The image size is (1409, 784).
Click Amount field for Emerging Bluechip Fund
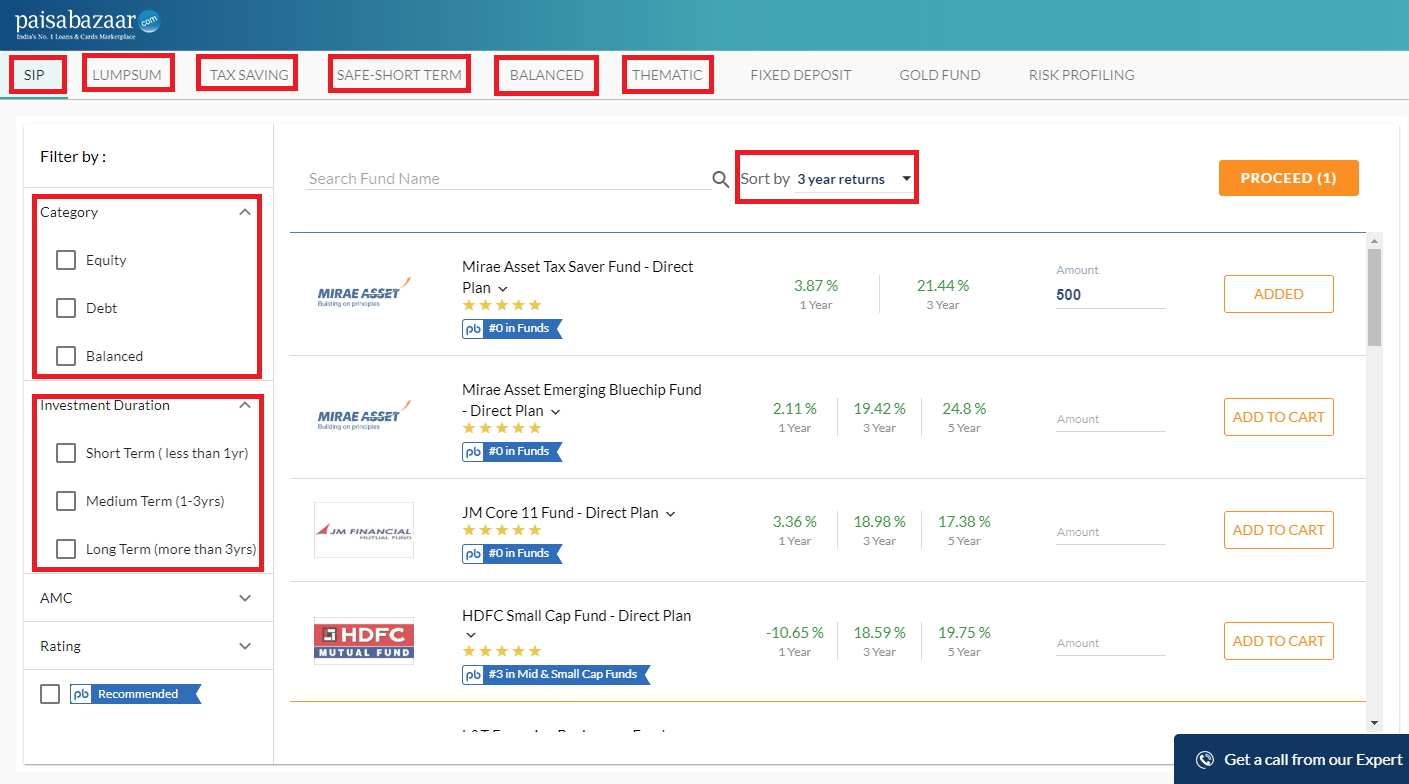1111,419
